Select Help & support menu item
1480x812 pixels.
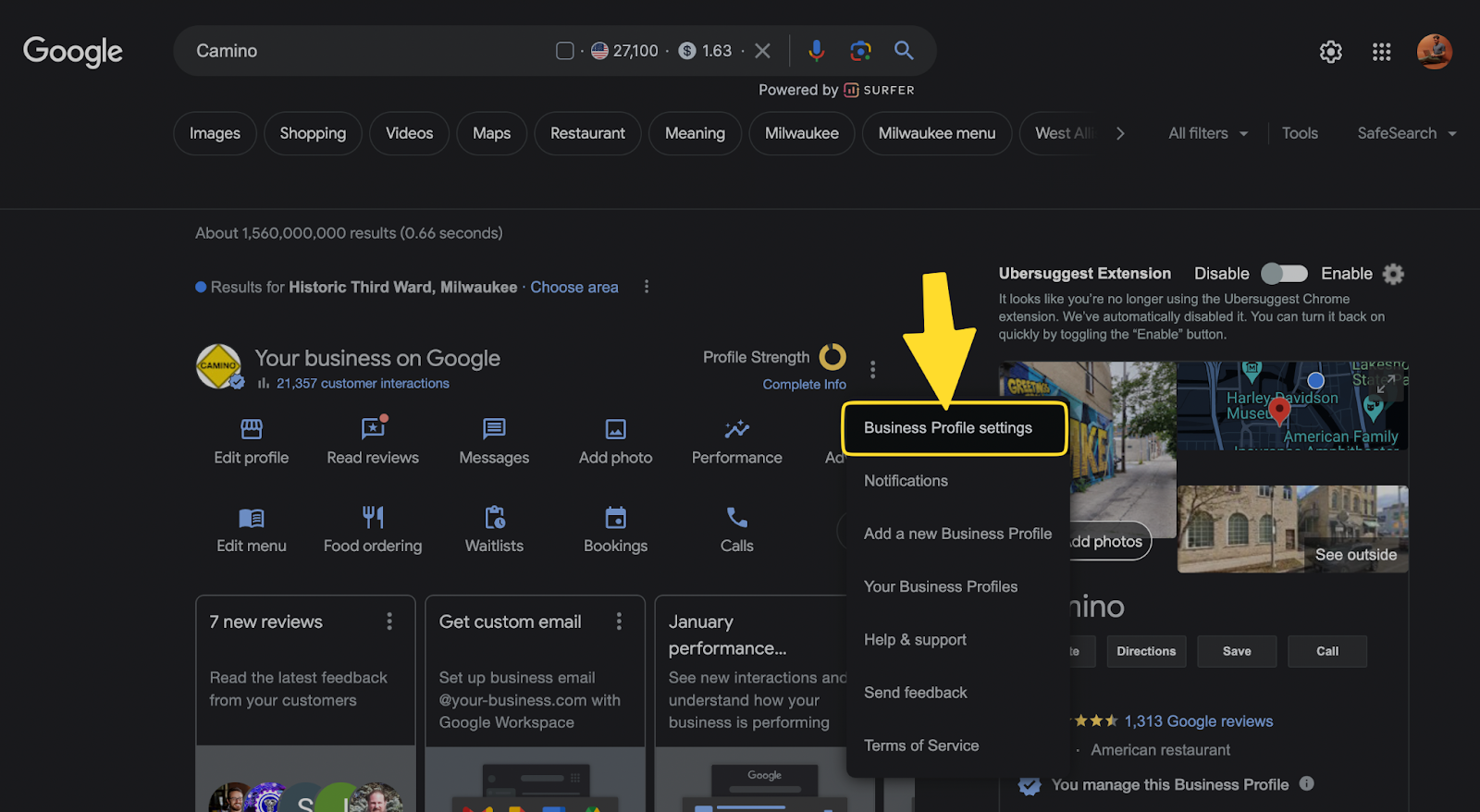[957, 639]
